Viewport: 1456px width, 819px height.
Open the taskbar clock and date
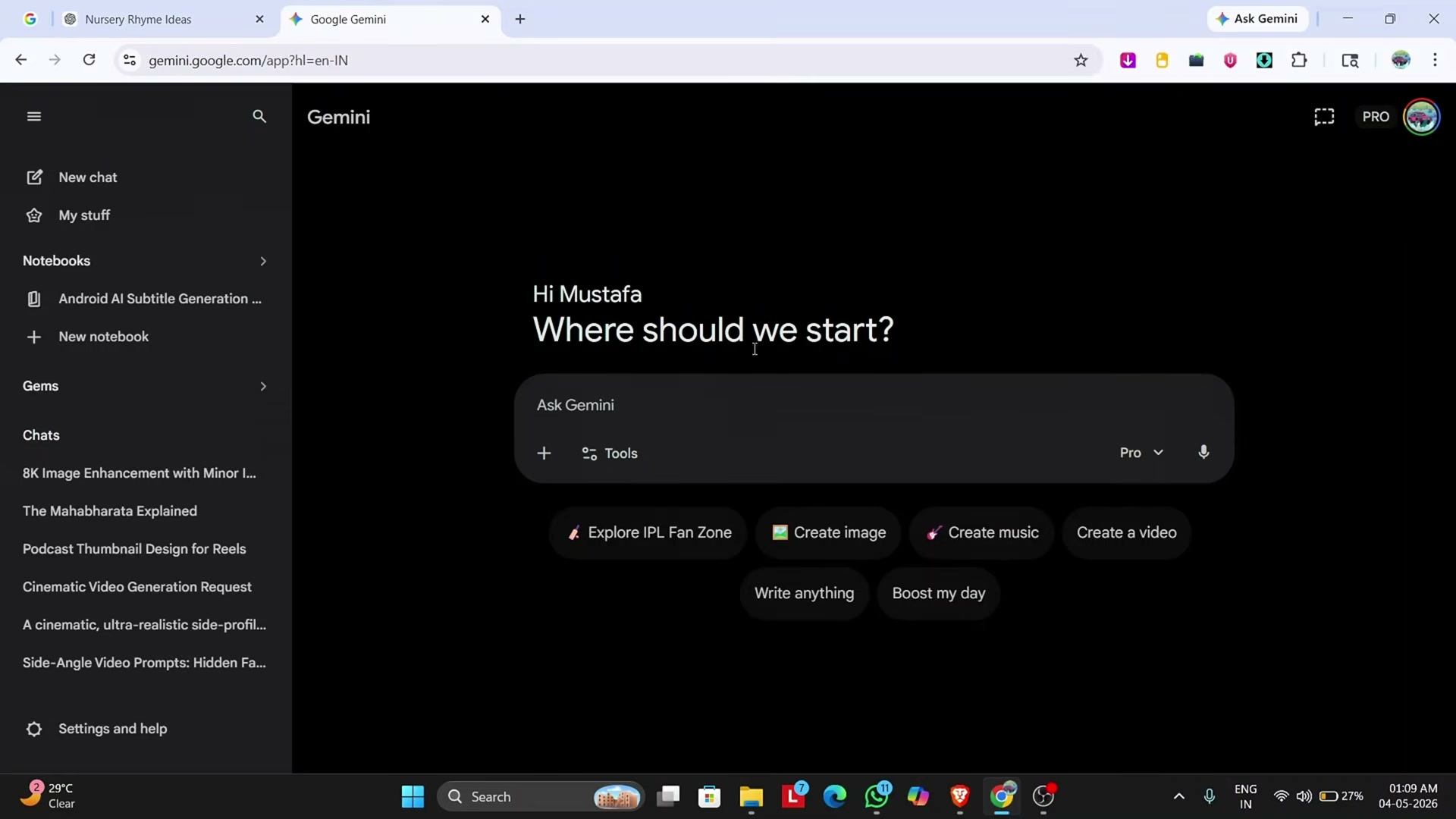tap(1408, 796)
